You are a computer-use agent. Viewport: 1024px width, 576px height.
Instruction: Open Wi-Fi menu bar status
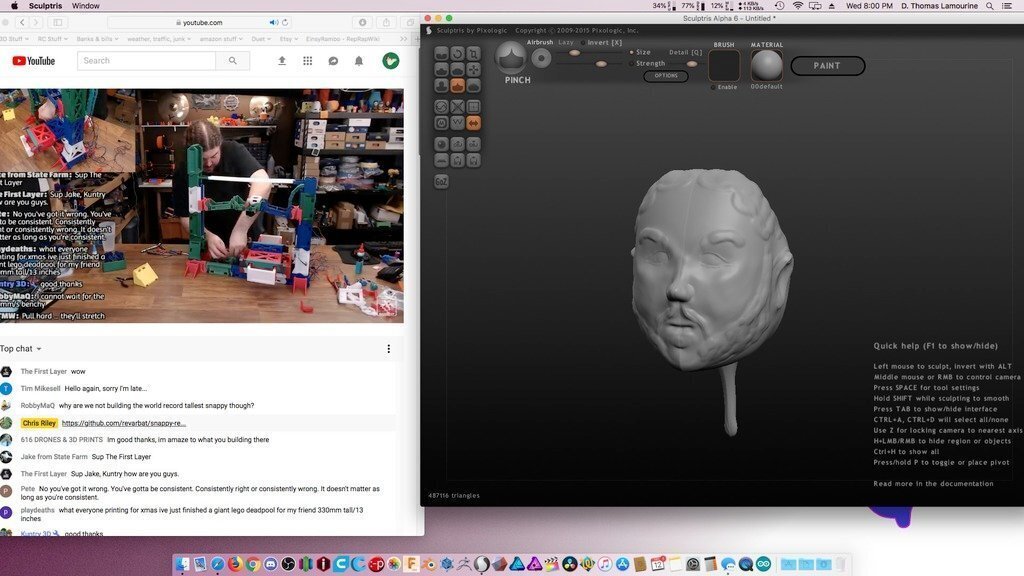pos(798,6)
